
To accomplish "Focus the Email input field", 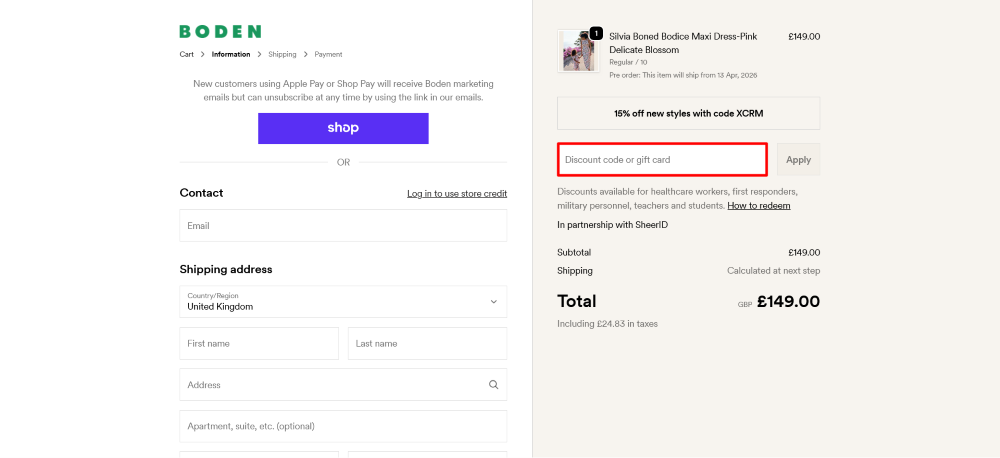I will pyautogui.click(x=343, y=226).
